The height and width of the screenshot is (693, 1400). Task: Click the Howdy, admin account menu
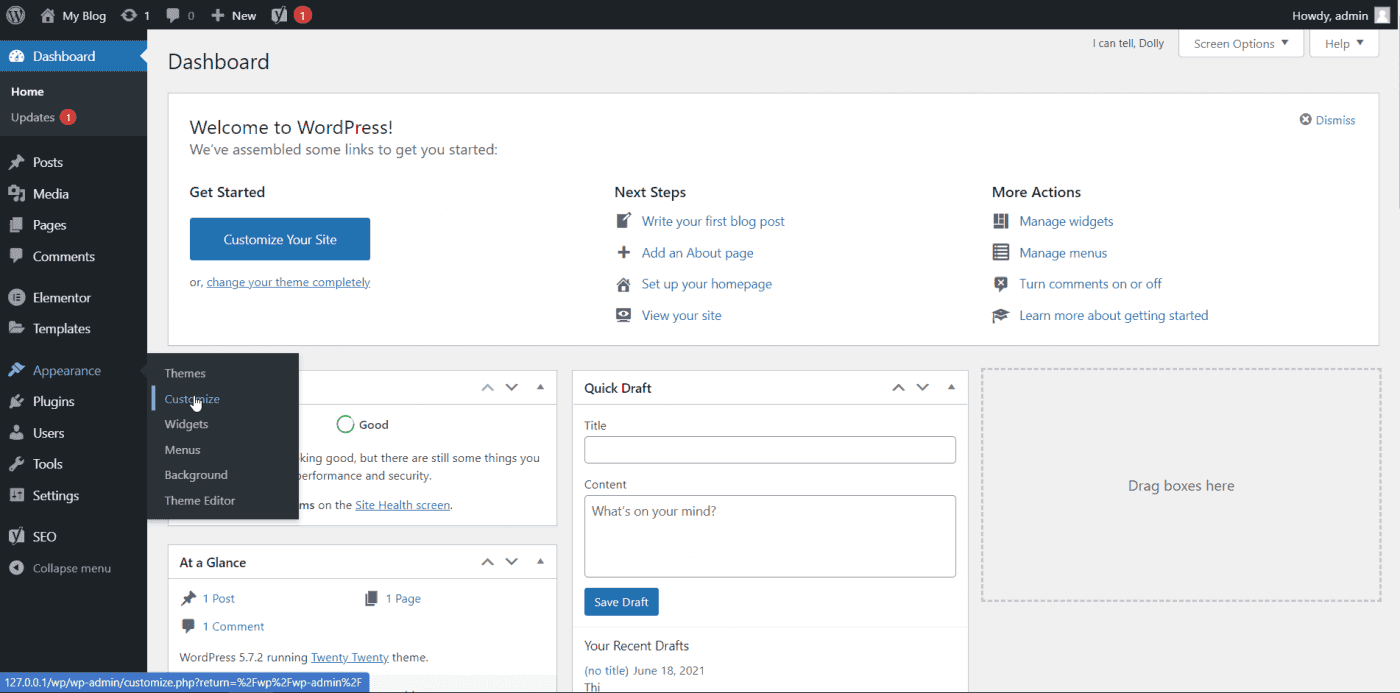coord(1341,15)
